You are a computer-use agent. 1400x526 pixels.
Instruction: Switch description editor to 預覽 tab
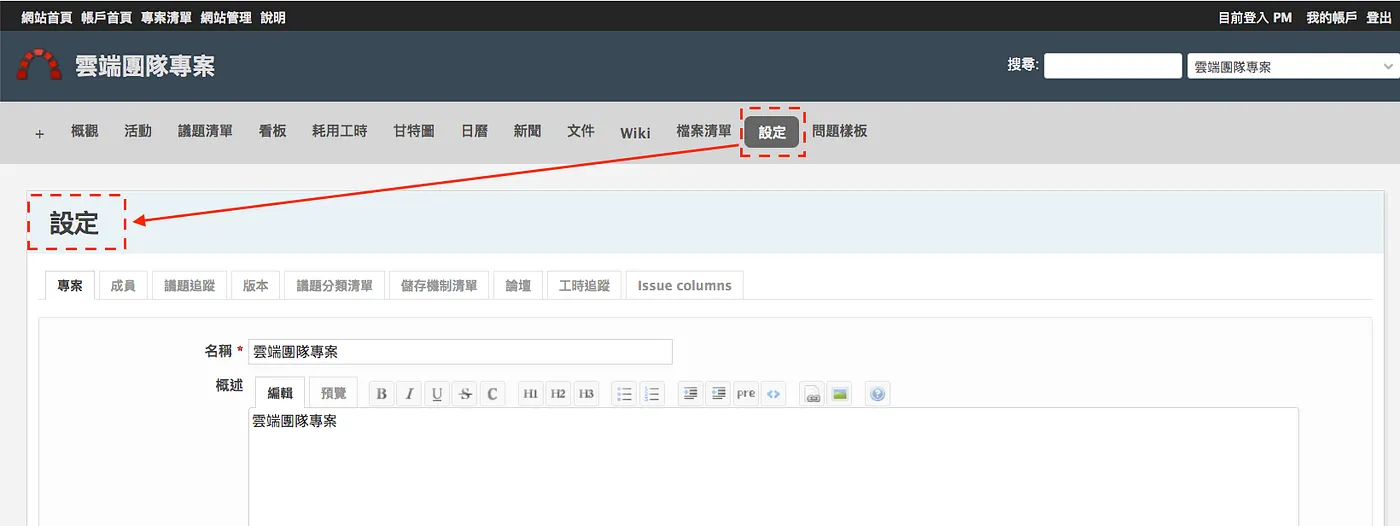pos(333,393)
